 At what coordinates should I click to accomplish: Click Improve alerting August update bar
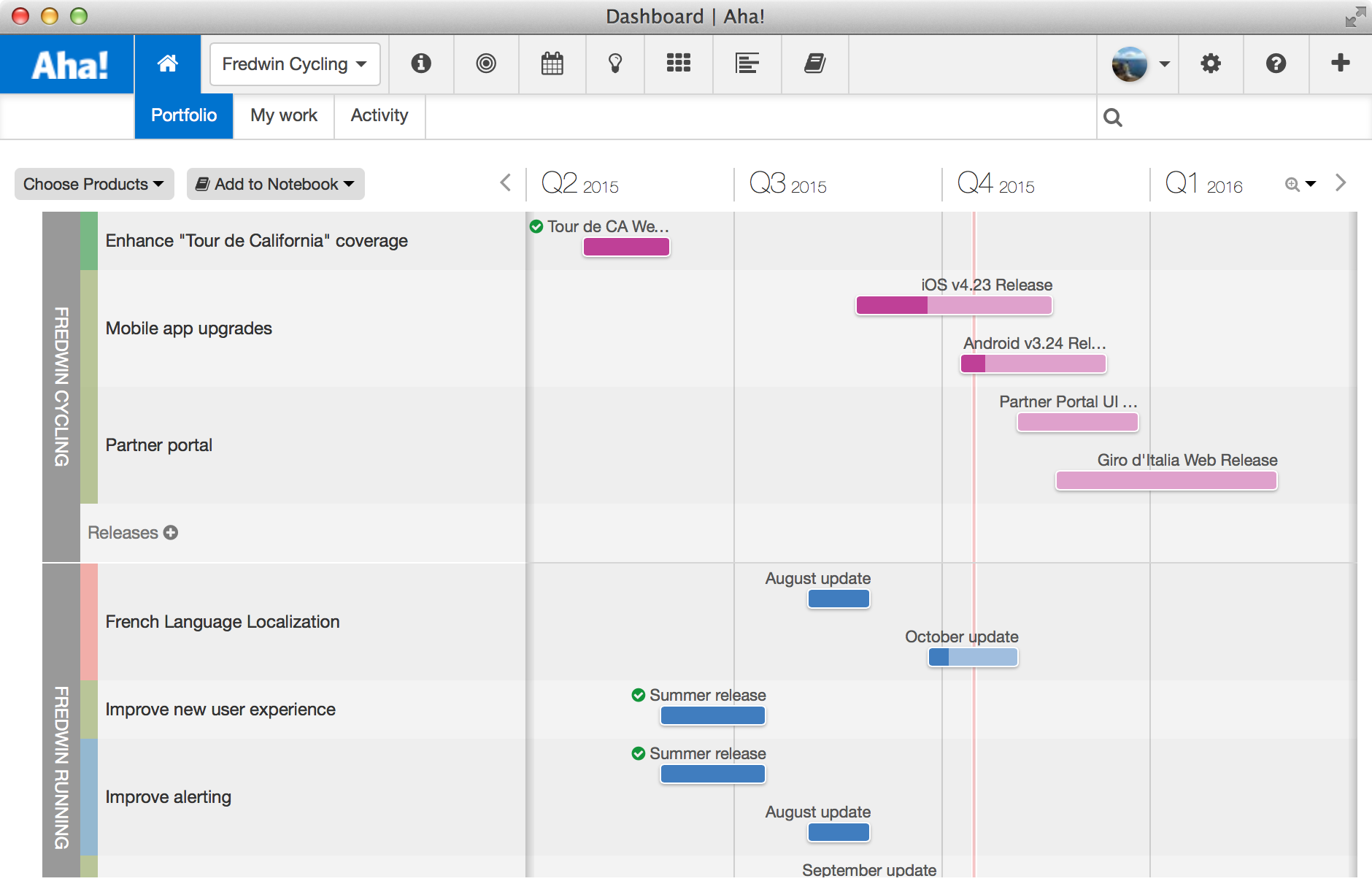[x=839, y=832]
